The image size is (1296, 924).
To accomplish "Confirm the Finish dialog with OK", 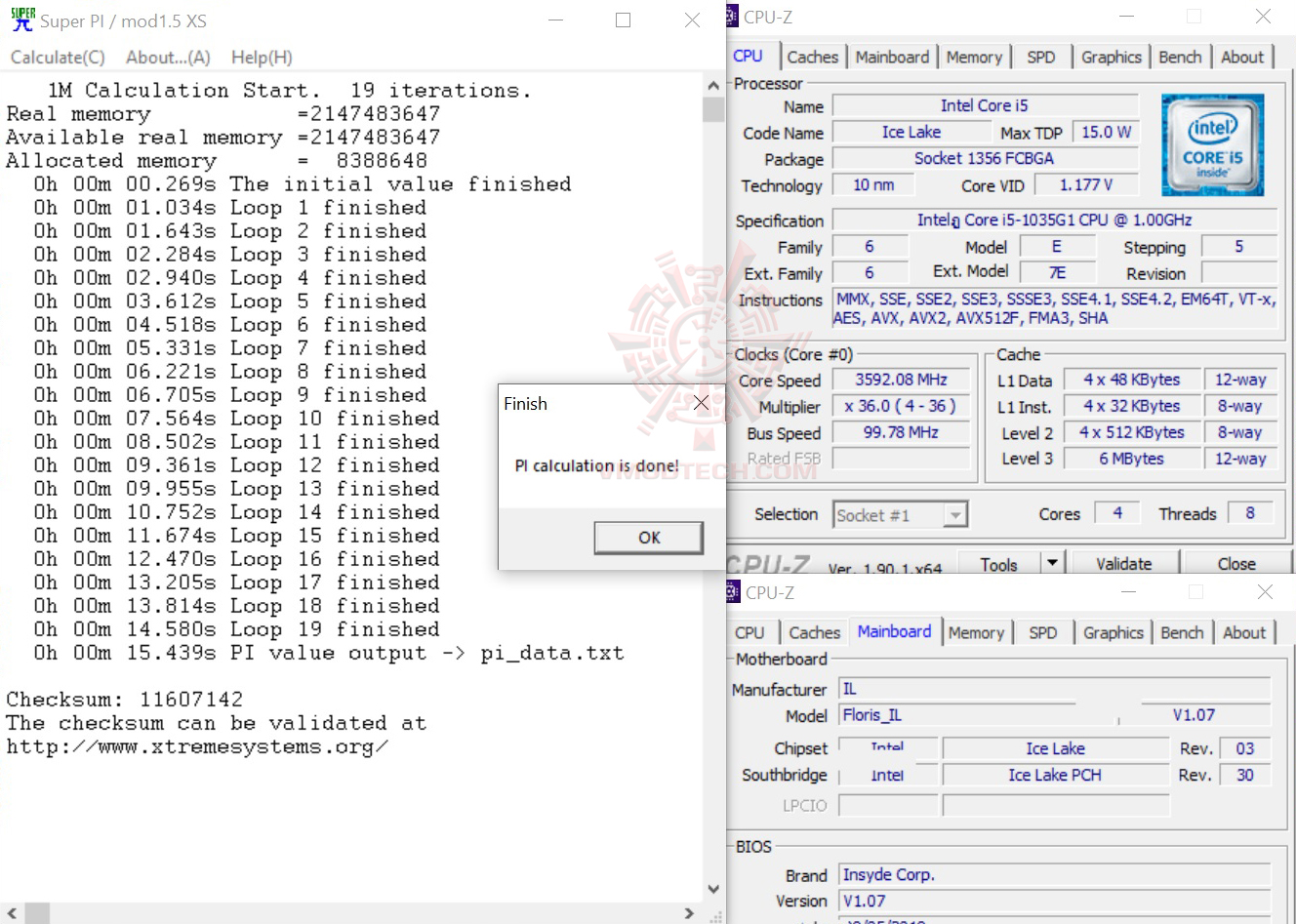I will (649, 538).
